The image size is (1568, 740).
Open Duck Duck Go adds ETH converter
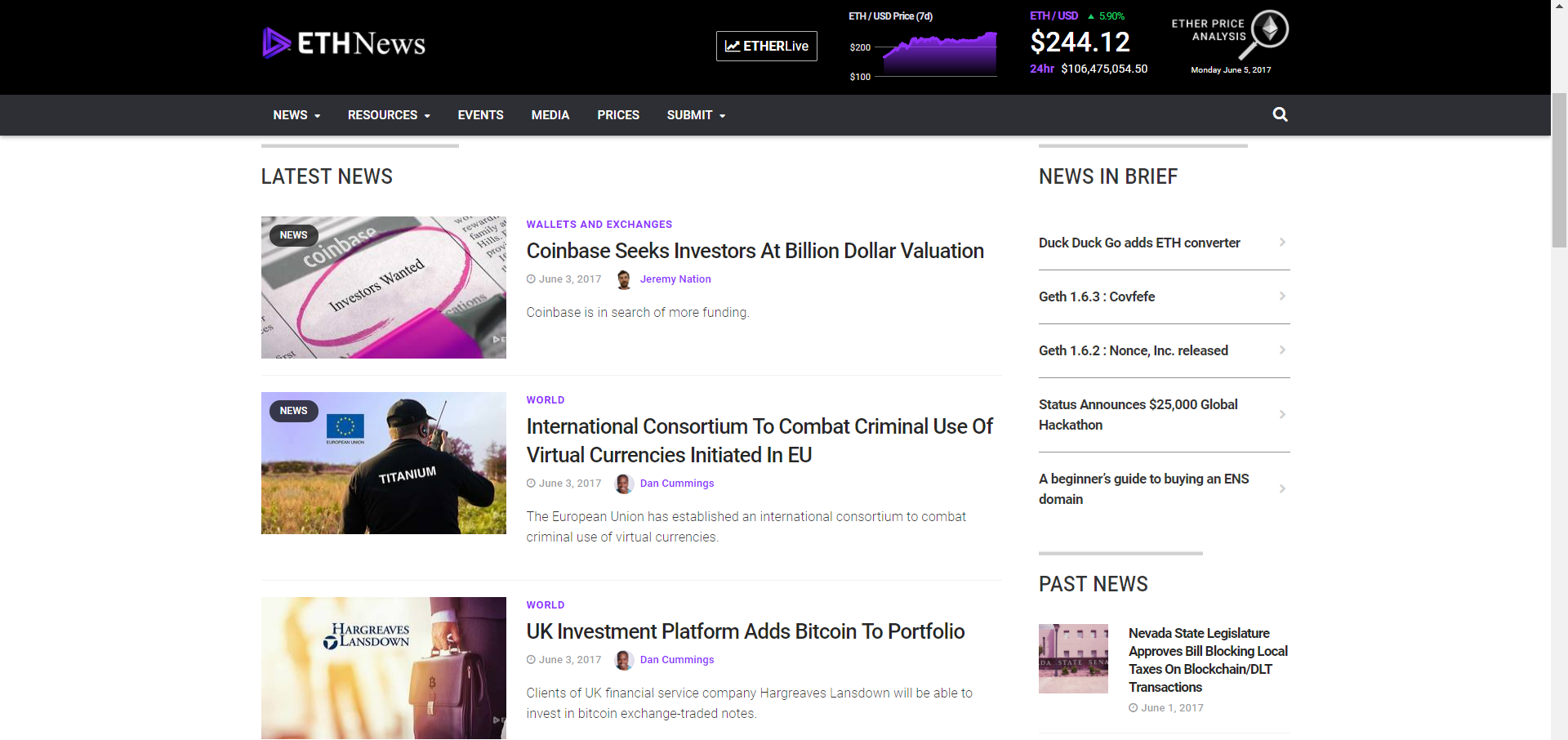pyautogui.click(x=1139, y=243)
